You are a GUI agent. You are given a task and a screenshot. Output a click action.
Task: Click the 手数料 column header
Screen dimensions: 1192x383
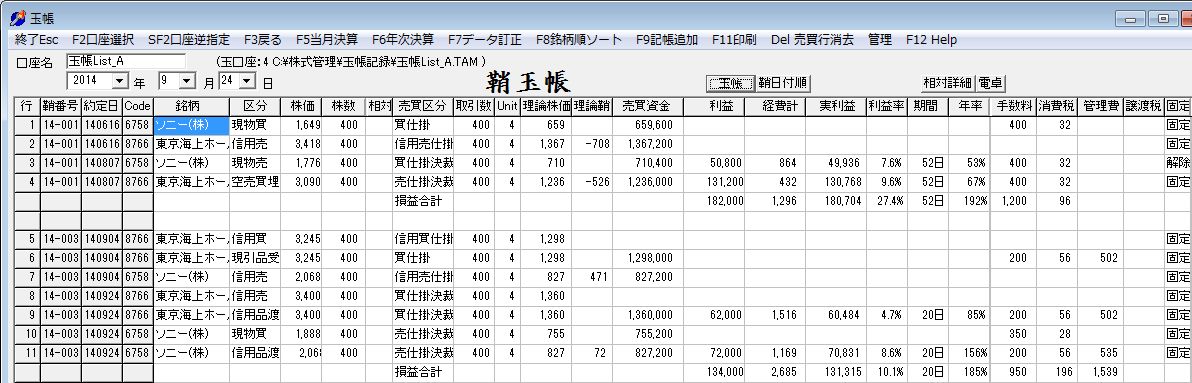(1013, 106)
